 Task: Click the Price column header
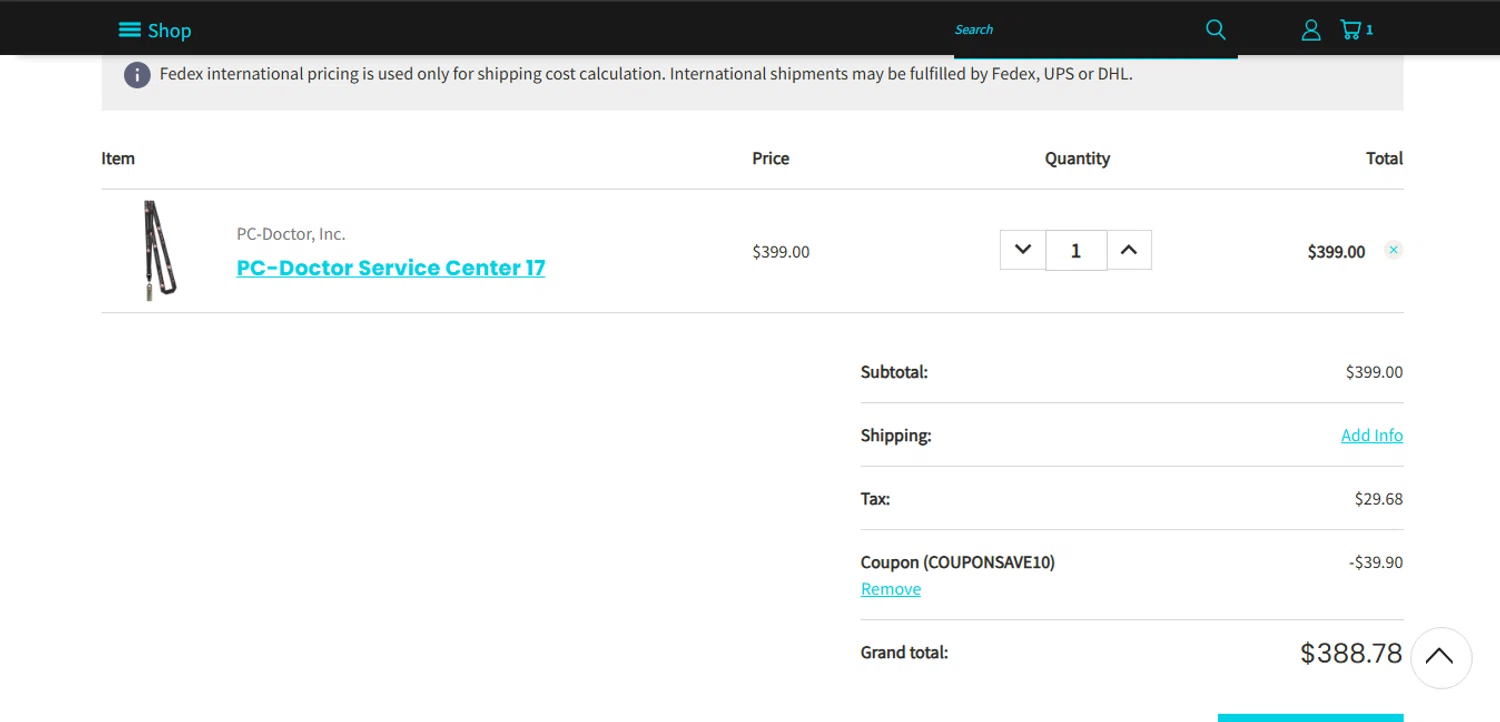[771, 158]
